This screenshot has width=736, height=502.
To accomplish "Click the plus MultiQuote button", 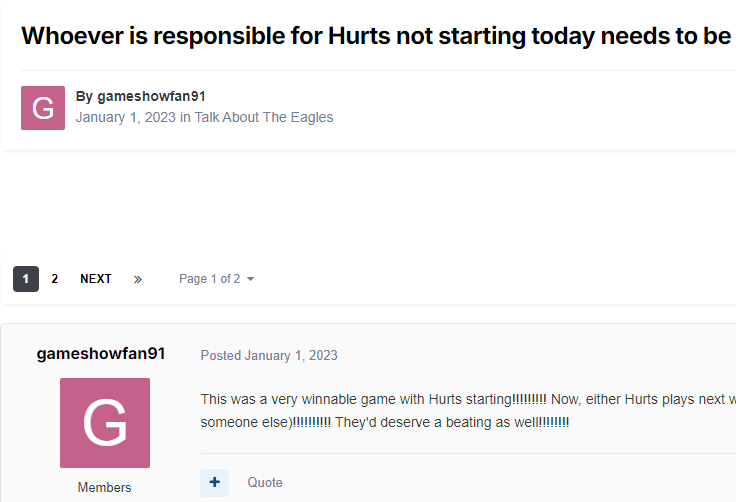I will (x=215, y=482).
